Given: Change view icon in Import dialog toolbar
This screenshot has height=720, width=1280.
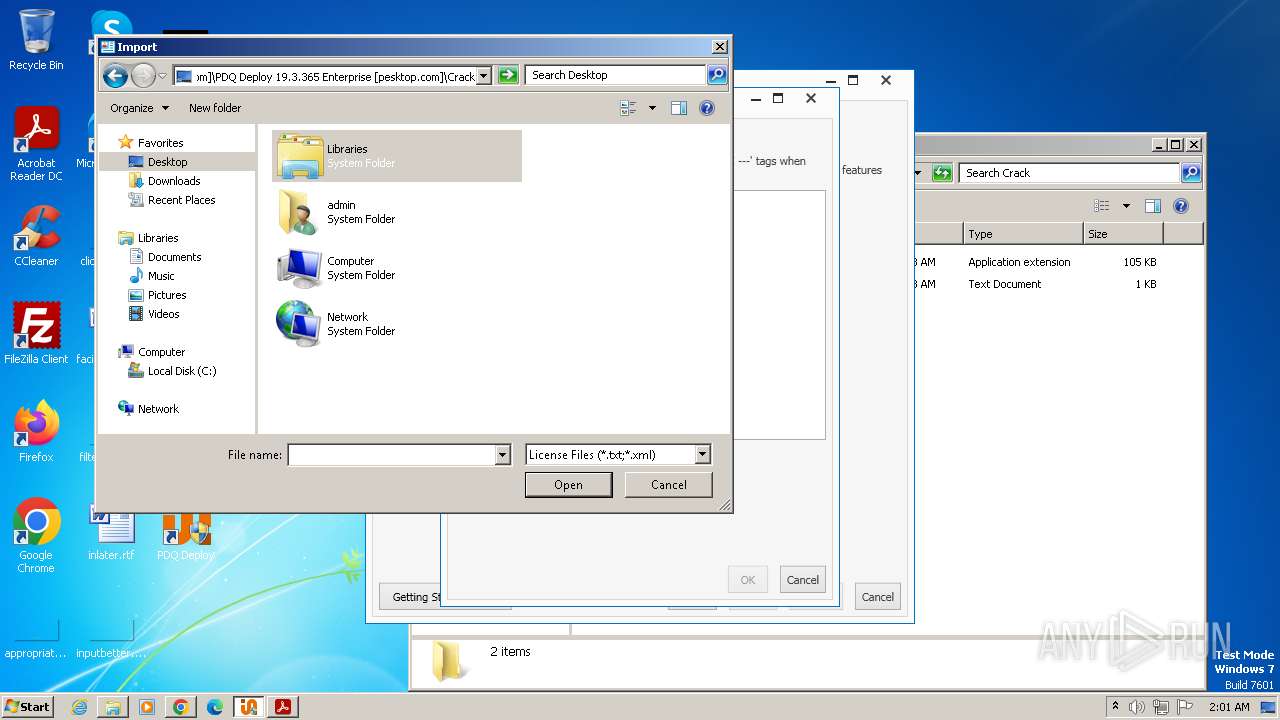Looking at the screenshot, I should pos(628,108).
